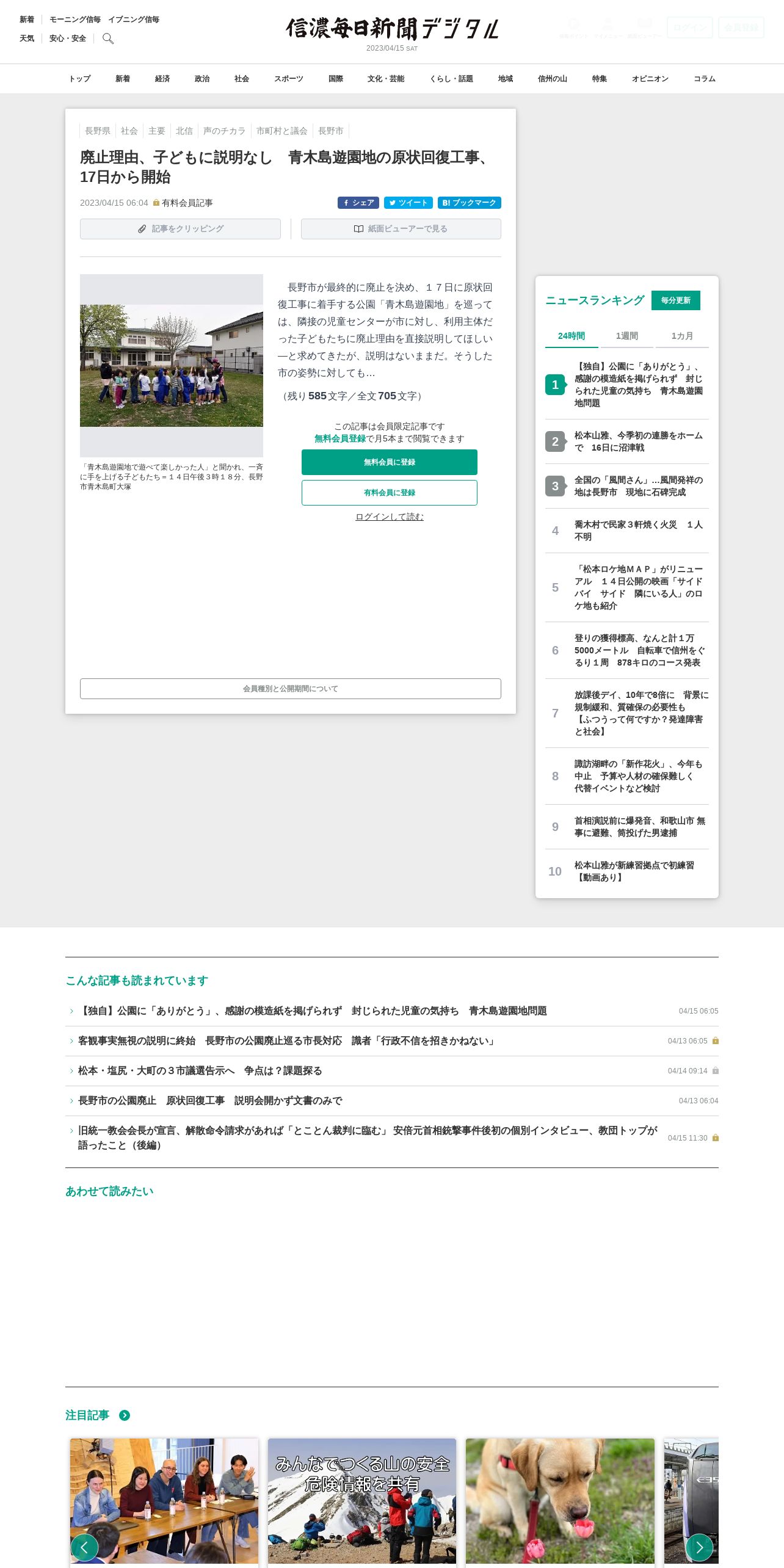This screenshot has width=784, height=1568.
Task: Open くらし・話題 navigation menu item
Action: tap(451, 79)
